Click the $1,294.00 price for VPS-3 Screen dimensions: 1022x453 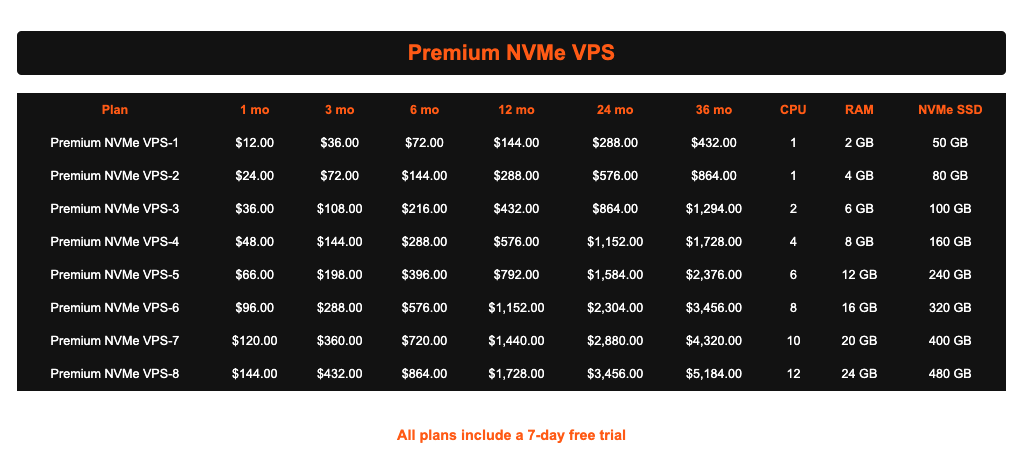[714, 209]
